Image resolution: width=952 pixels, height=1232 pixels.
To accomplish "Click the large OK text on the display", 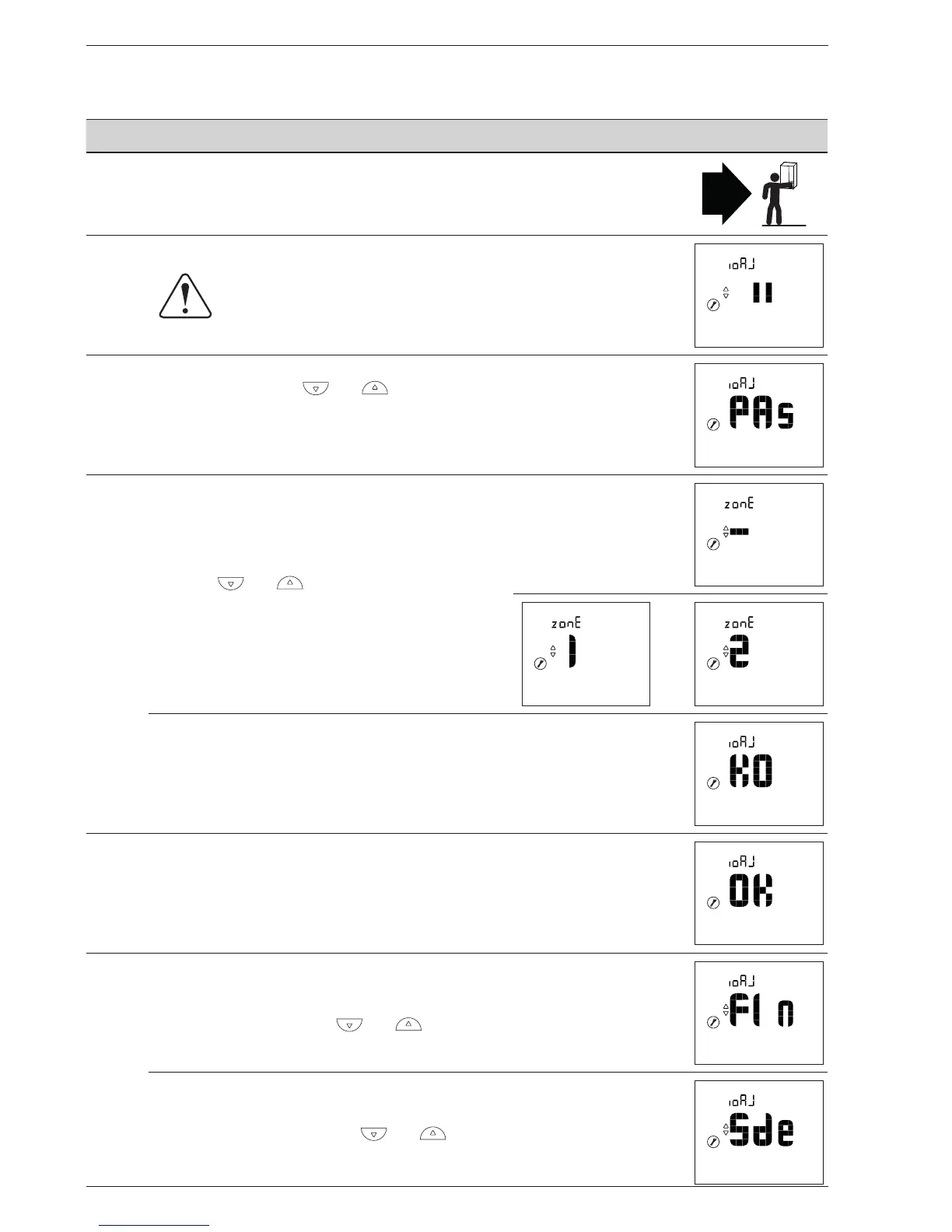I will (751, 891).
